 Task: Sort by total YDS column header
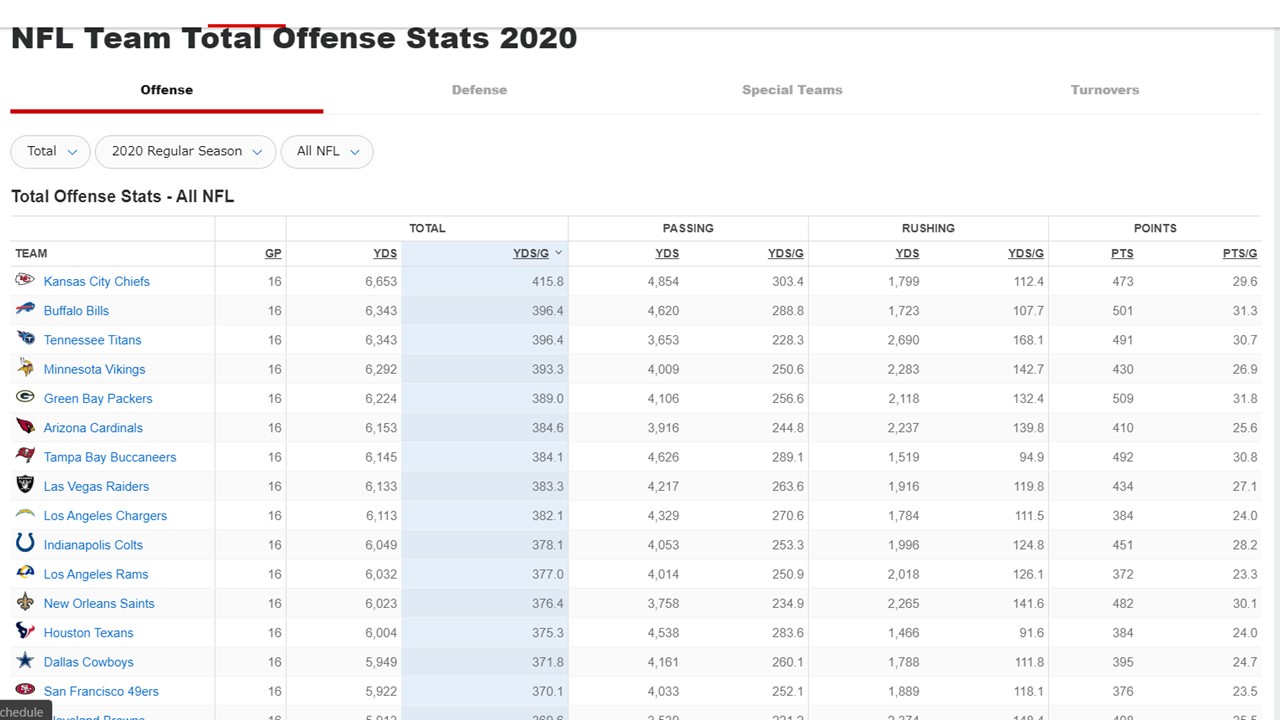coord(385,253)
